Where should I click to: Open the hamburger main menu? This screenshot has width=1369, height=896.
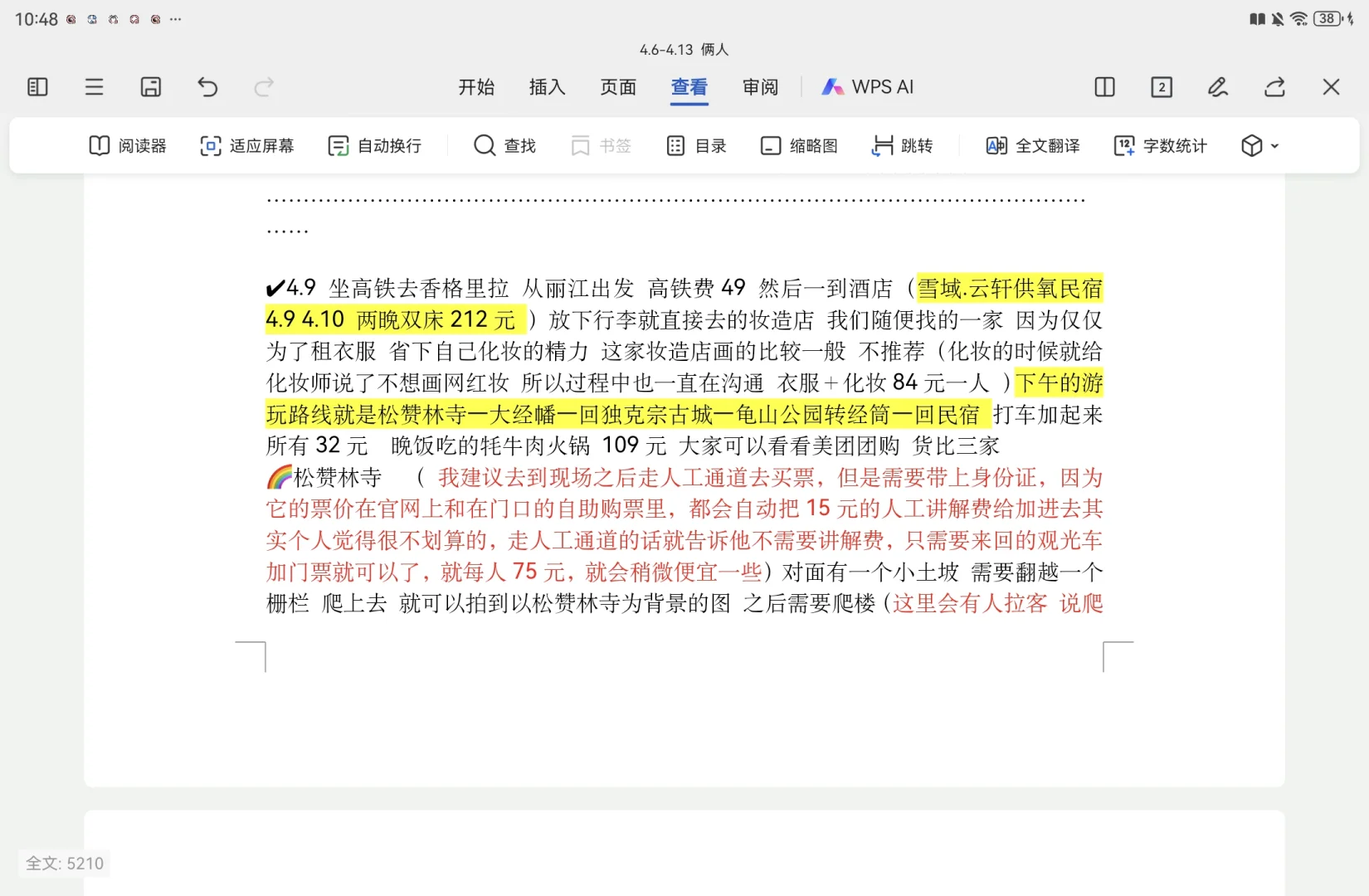(94, 87)
